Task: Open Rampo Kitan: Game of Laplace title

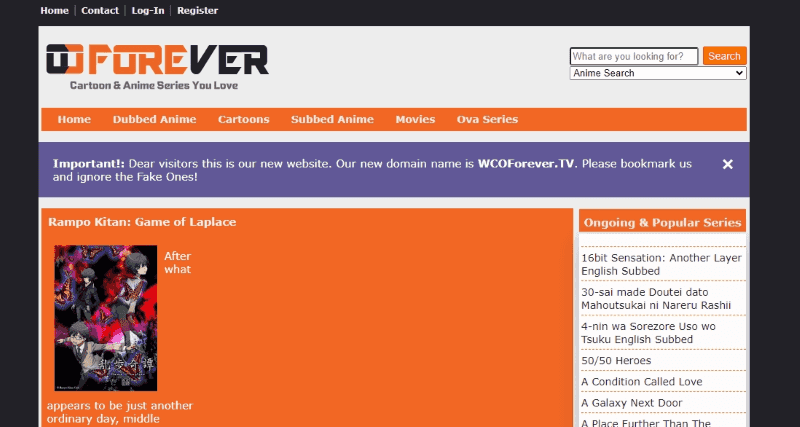Action: 142,222
